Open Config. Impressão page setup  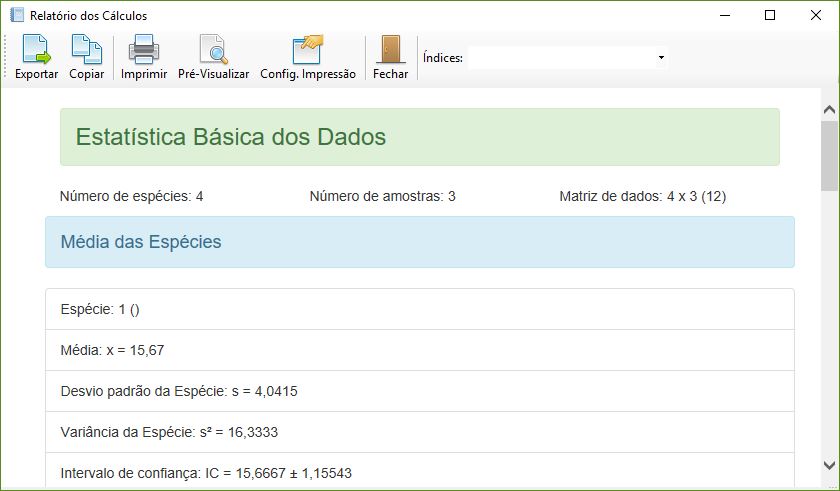(x=308, y=57)
